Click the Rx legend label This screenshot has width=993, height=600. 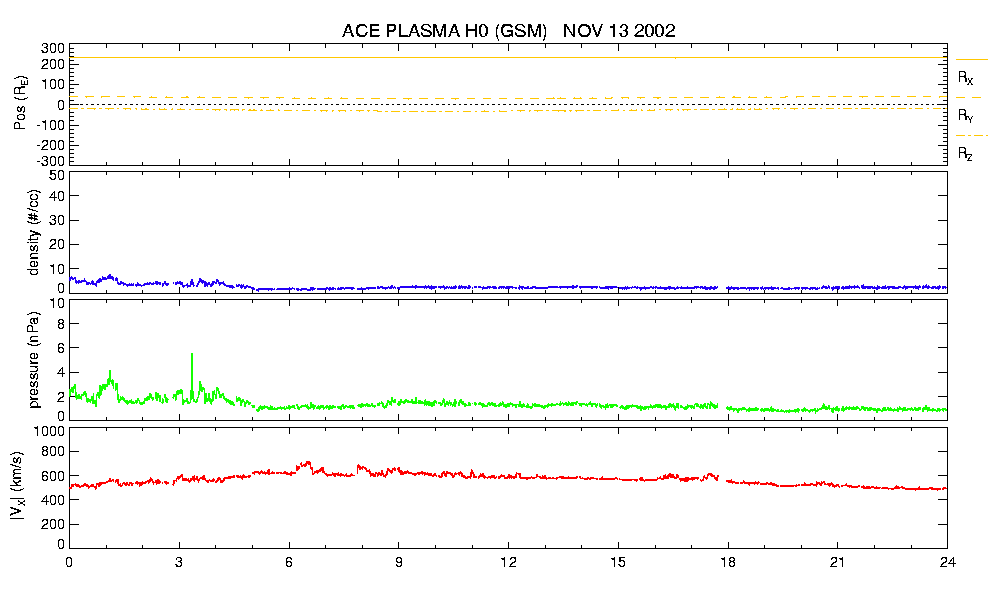coord(965,78)
